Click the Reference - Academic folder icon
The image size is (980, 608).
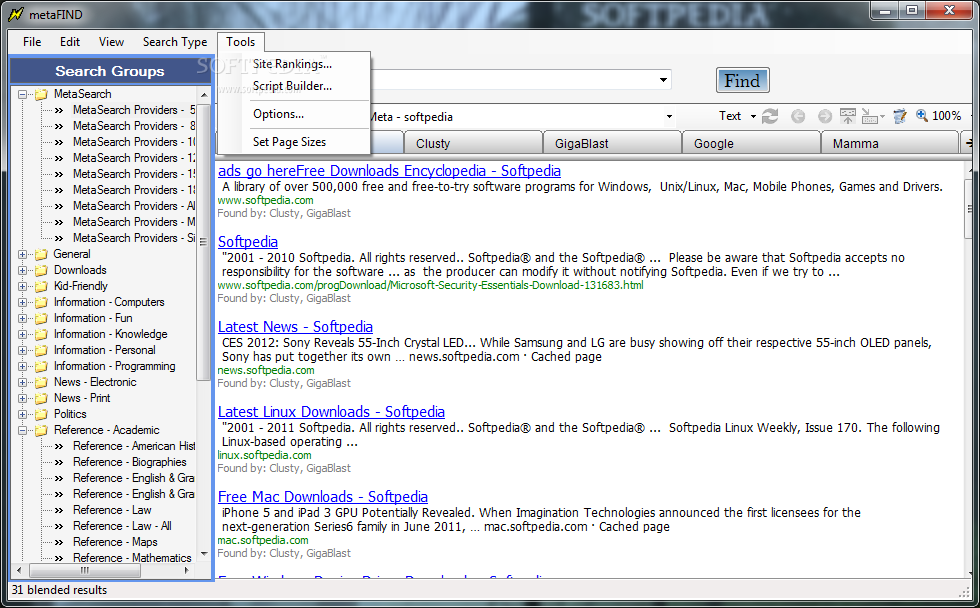[41, 431]
